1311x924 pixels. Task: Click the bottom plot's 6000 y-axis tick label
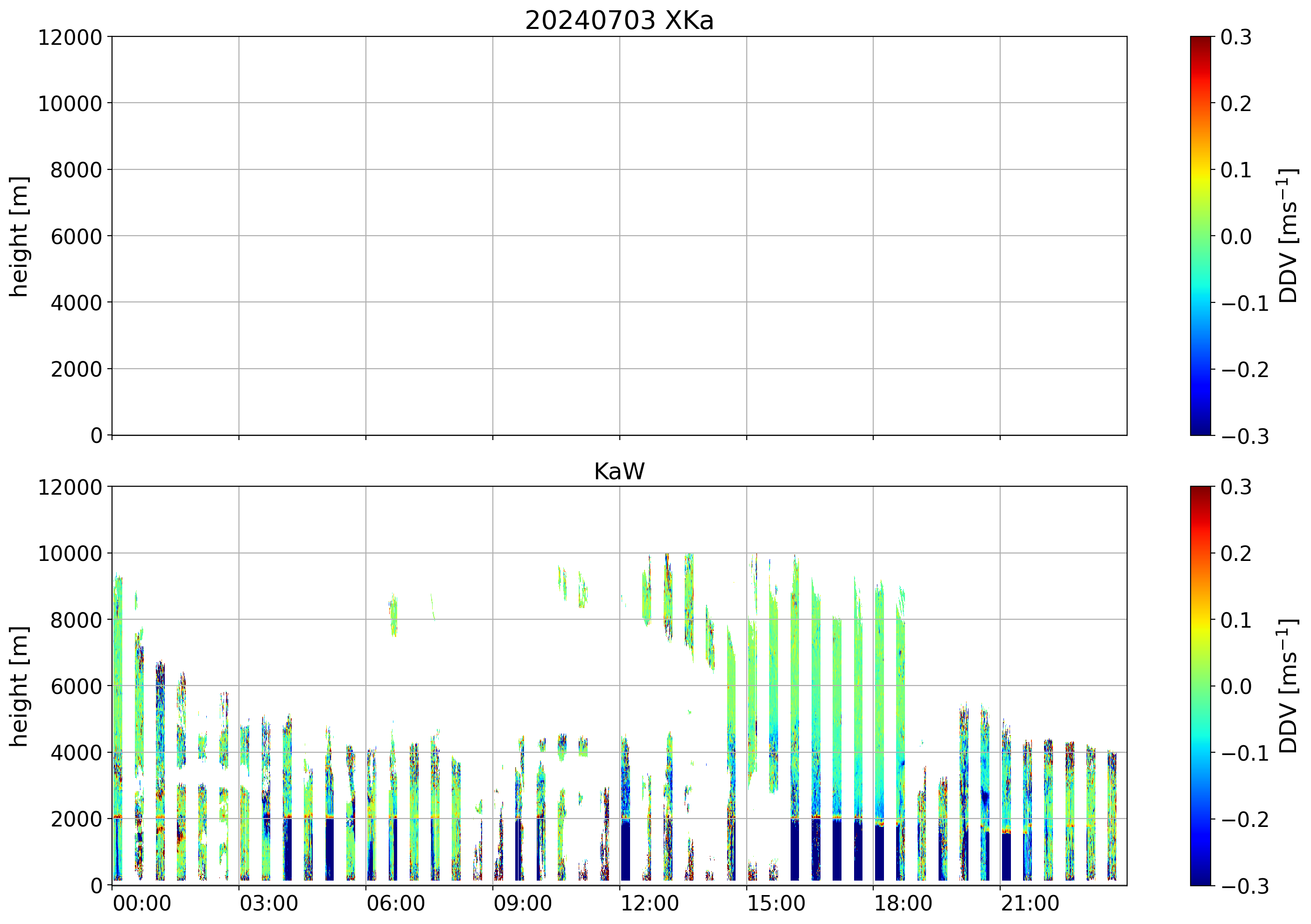[x=76, y=686]
